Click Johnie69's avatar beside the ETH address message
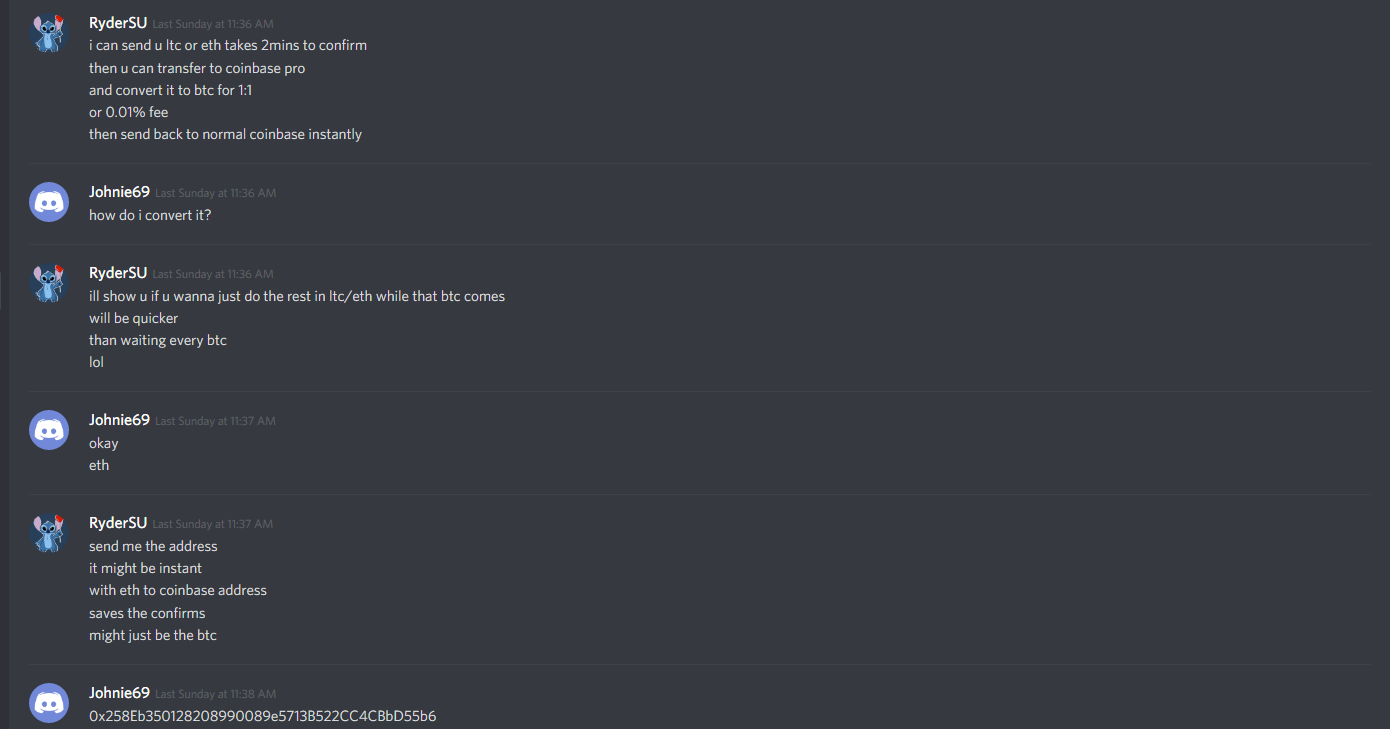1390x729 pixels. coord(49,703)
